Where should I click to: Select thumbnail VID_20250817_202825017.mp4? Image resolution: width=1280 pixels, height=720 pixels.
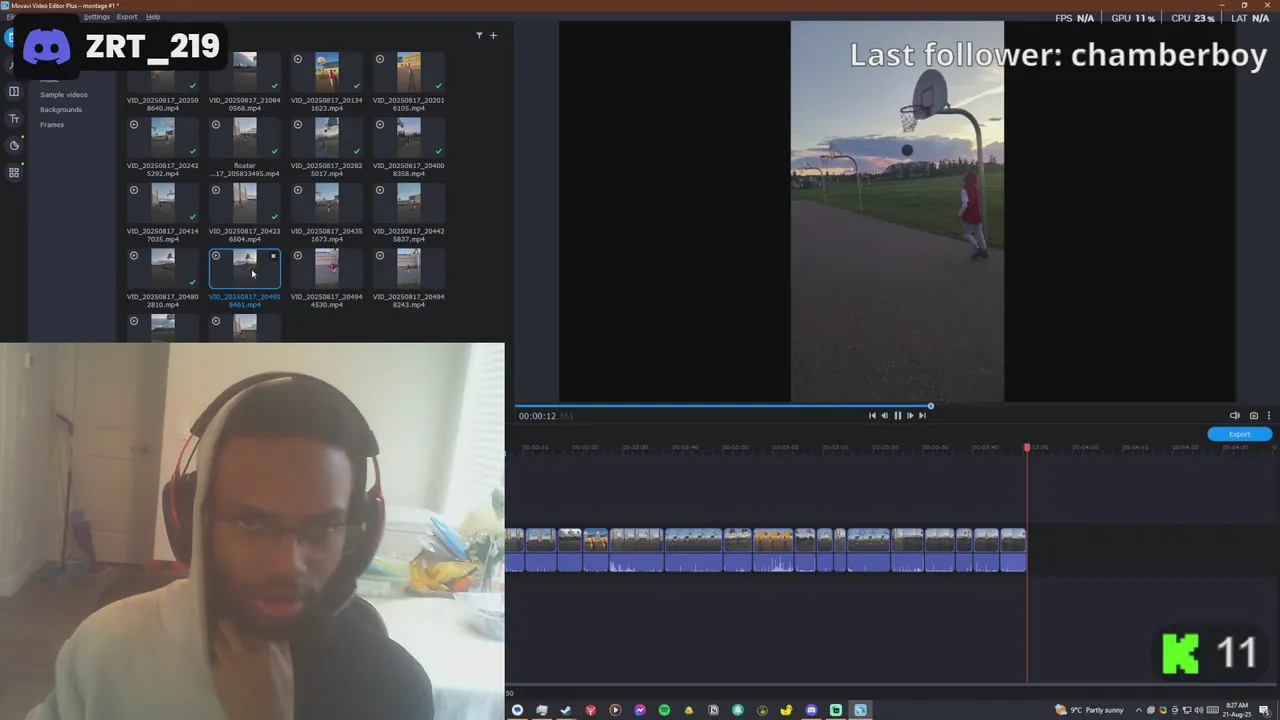(327, 137)
